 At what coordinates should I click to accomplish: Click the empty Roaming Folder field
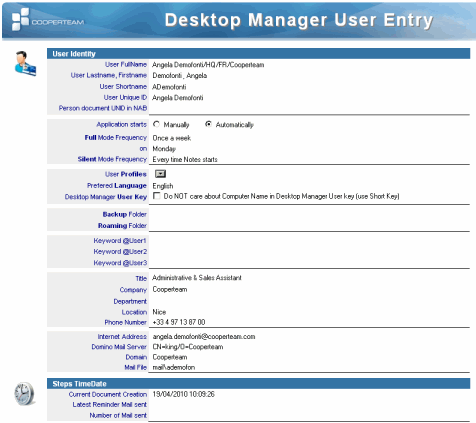[309, 226]
